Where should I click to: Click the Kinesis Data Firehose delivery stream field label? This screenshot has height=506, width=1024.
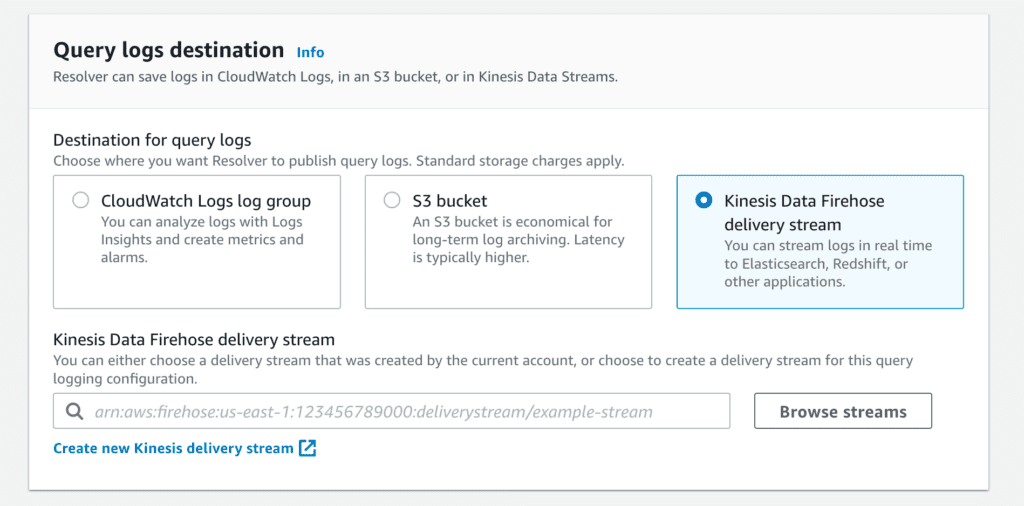[x=194, y=340]
